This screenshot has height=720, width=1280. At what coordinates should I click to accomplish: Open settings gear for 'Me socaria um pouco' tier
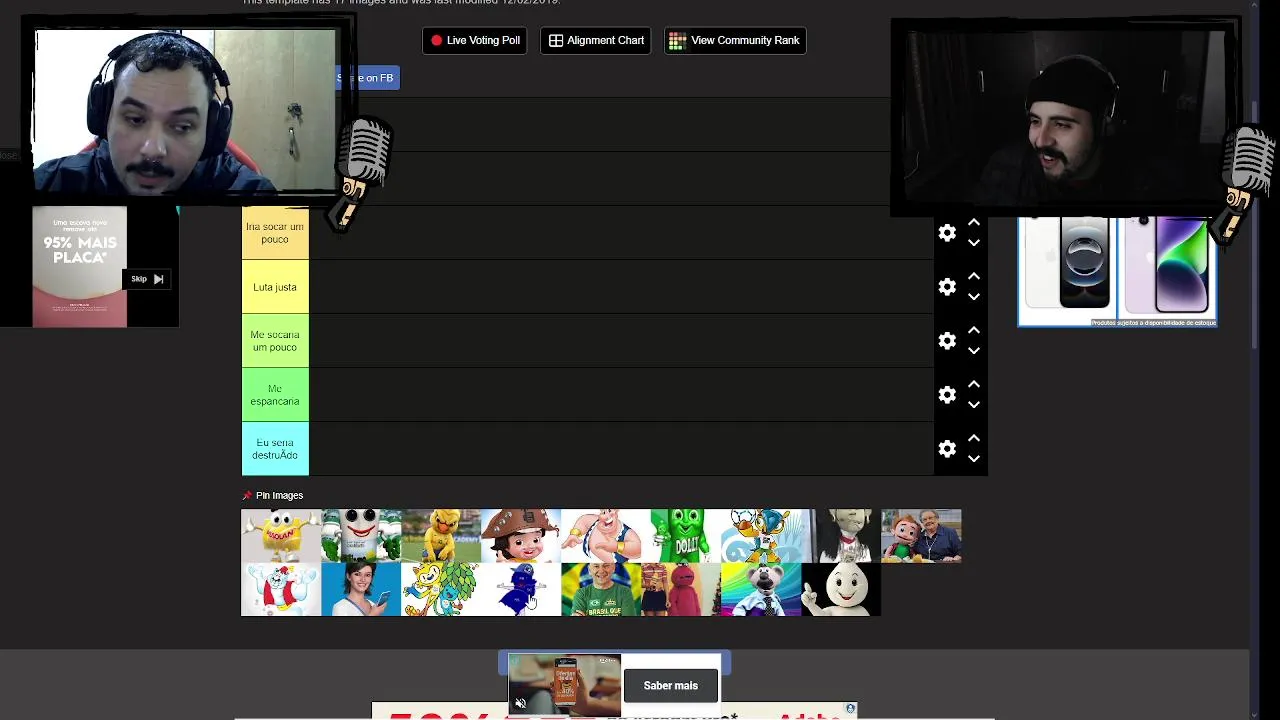point(947,341)
